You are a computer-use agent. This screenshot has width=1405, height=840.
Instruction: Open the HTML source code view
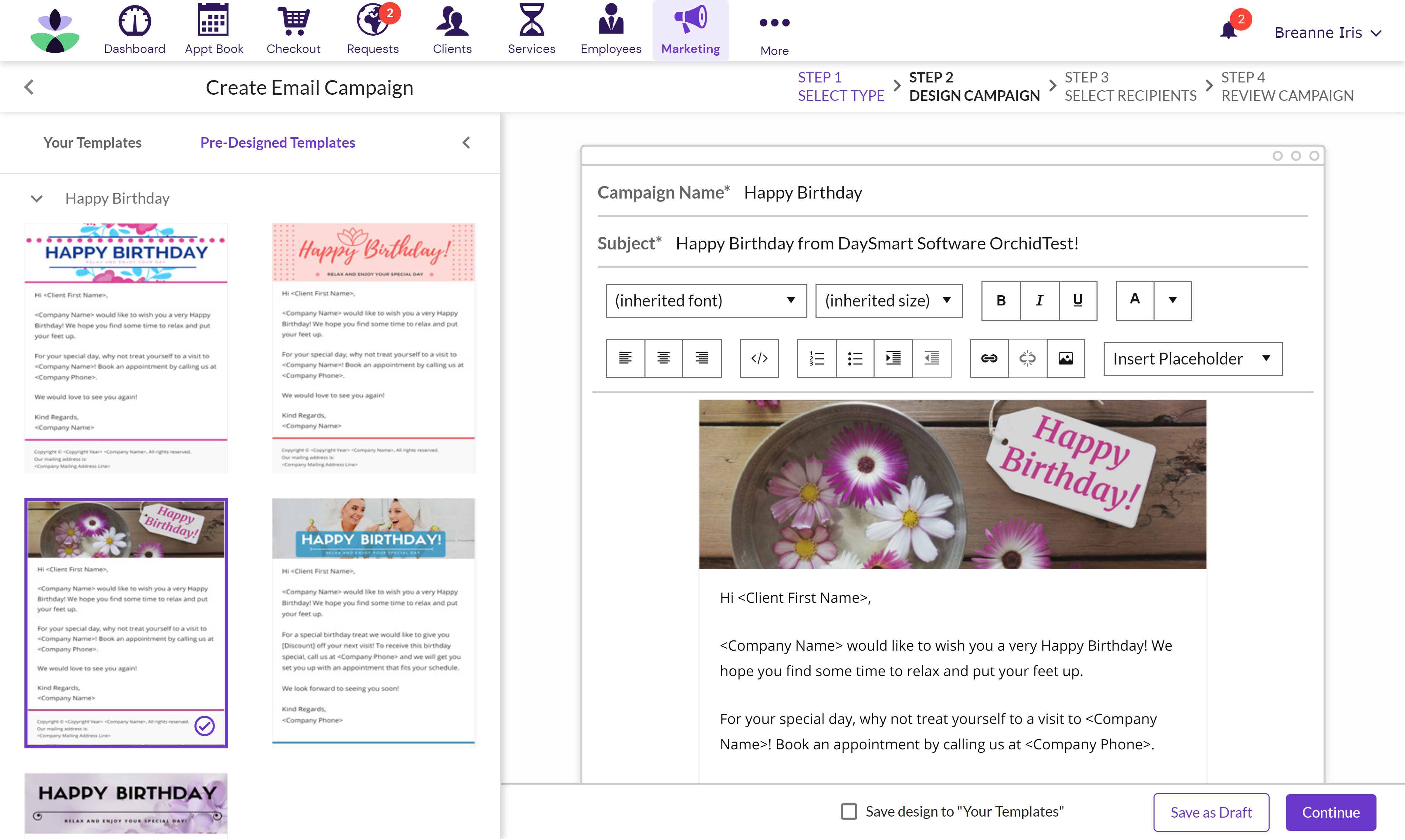(x=759, y=358)
